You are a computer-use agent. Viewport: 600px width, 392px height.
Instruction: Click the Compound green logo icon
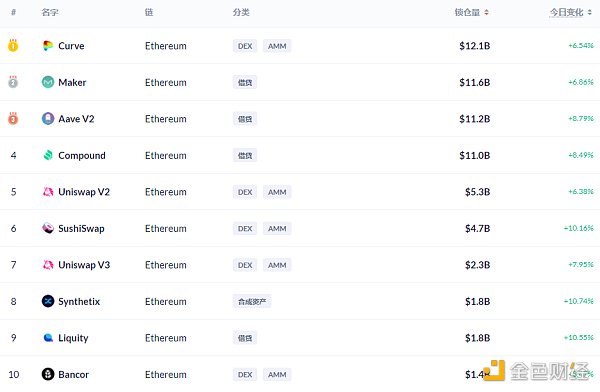click(x=48, y=155)
